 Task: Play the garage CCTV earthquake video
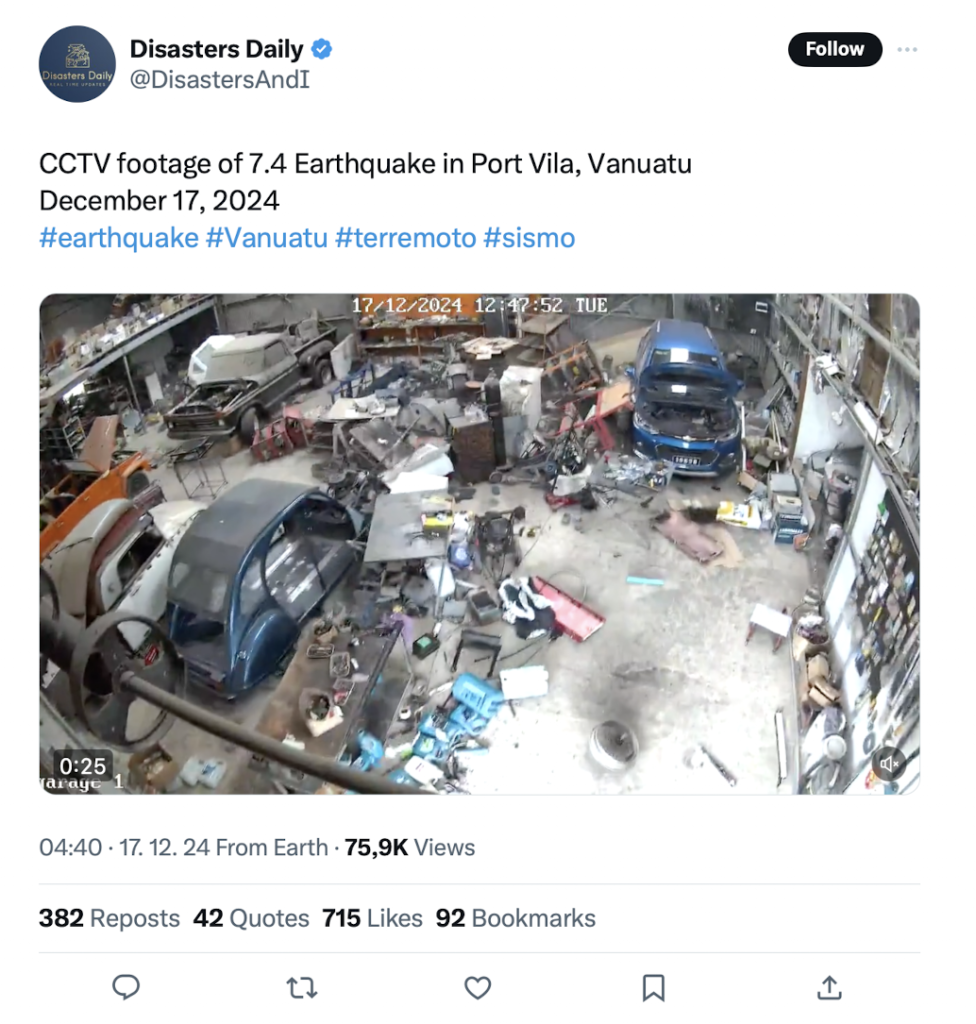(480, 544)
